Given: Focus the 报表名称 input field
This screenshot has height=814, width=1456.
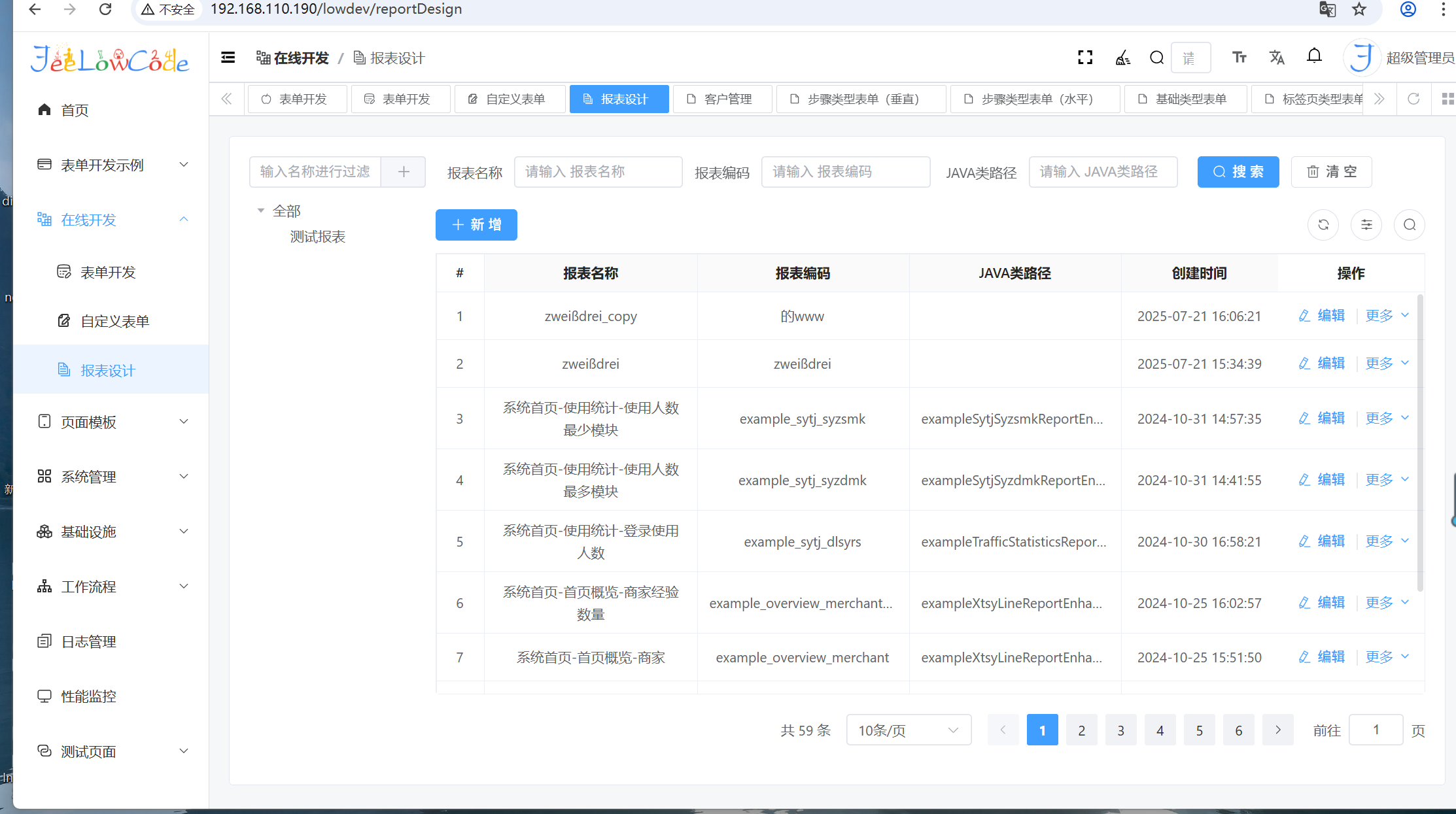Looking at the screenshot, I should click(598, 172).
